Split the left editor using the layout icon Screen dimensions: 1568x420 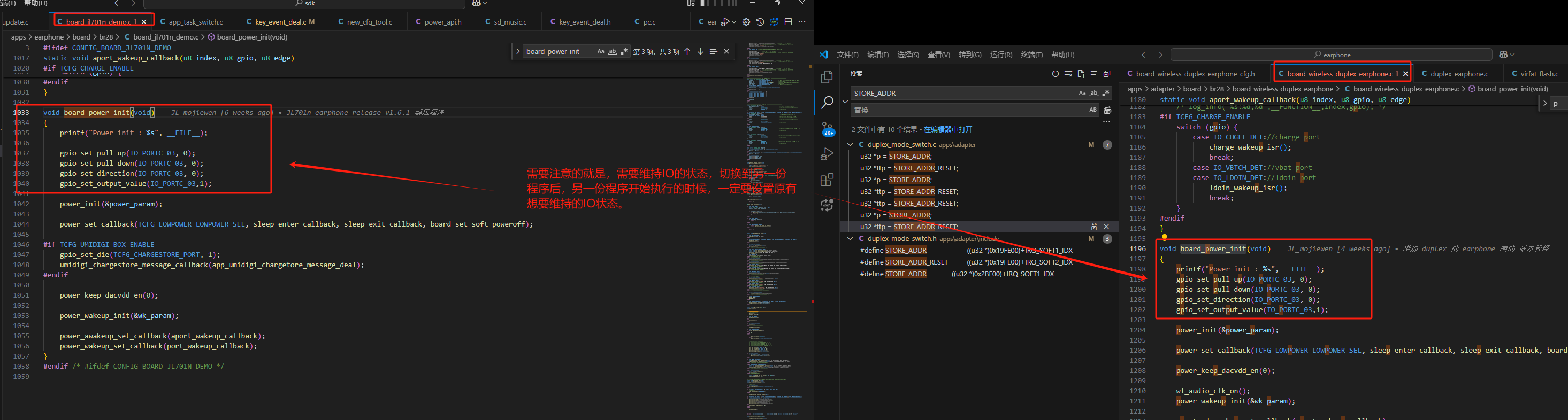click(788, 22)
